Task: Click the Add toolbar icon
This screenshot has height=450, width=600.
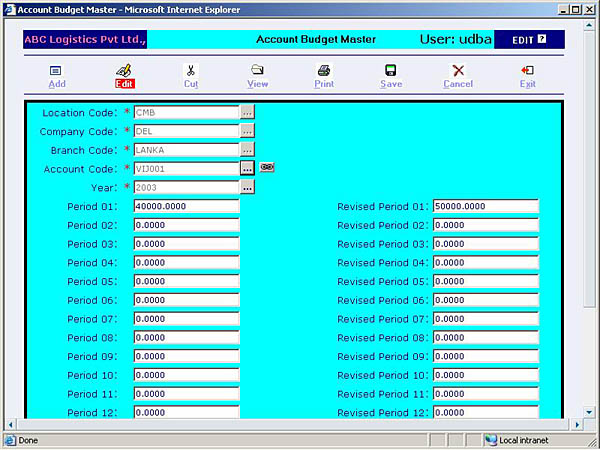Action: [x=56, y=71]
